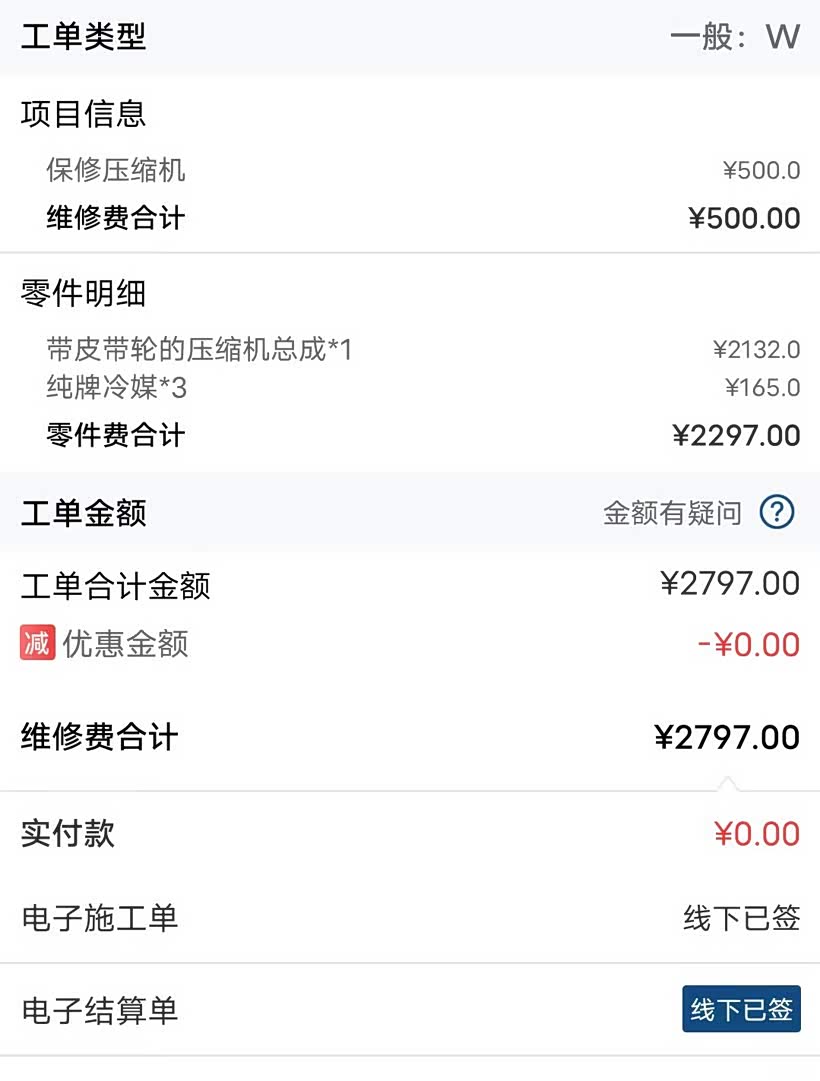
Task: Tap the 线下已签 status next to 电子施工单
Action: 741,918
